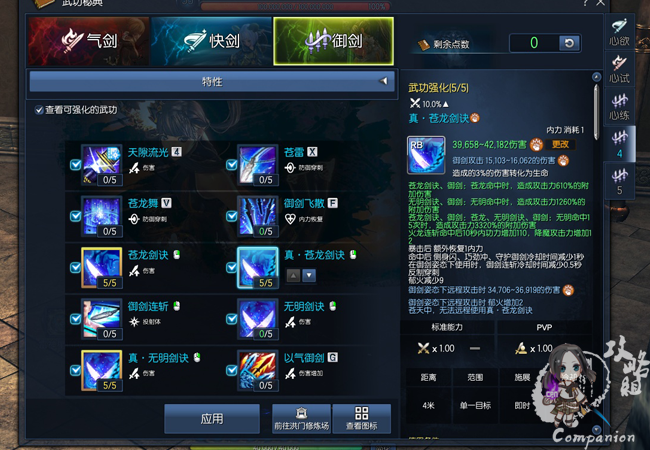Toggle 查看可强化的武功 checkbox
Viewport: 650px width, 450px height.
point(39,110)
